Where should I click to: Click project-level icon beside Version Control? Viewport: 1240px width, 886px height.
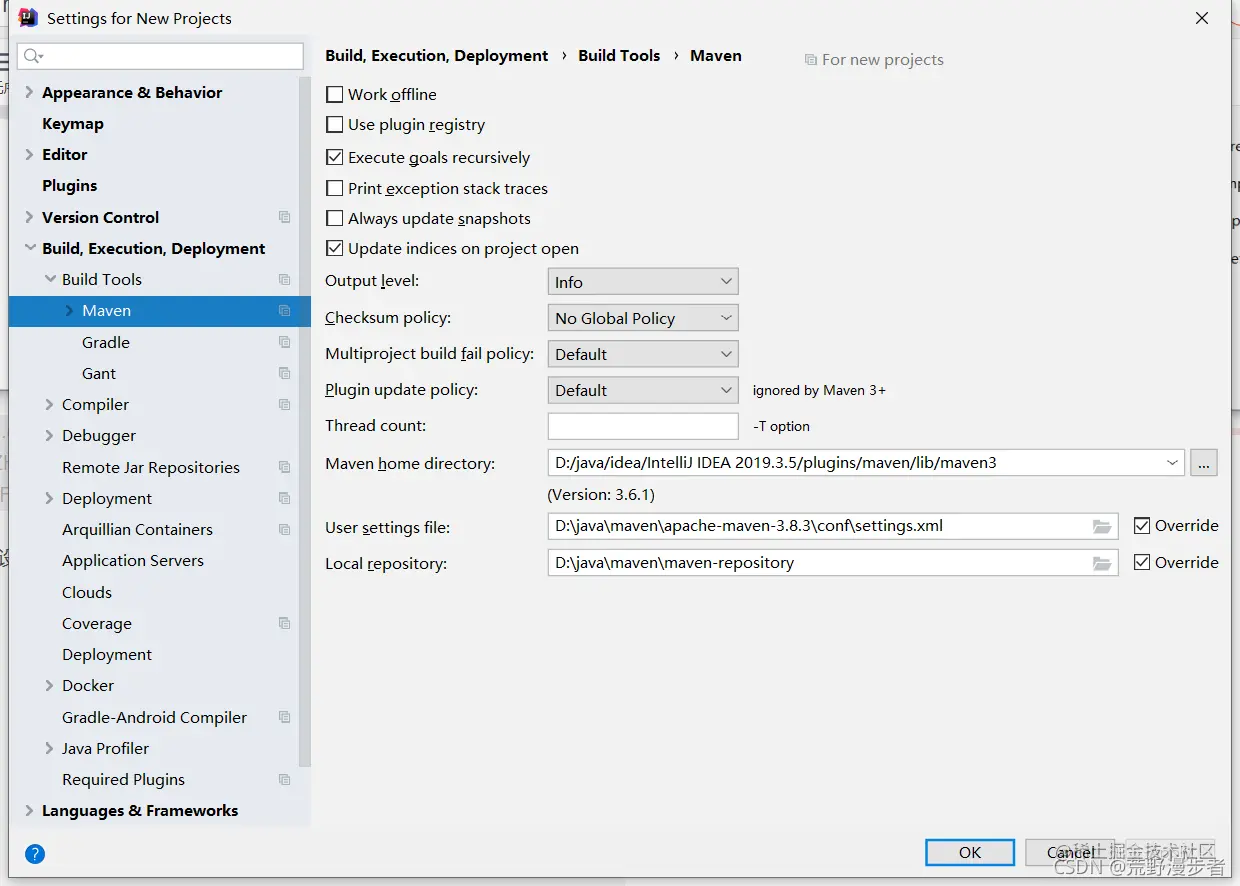point(285,217)
